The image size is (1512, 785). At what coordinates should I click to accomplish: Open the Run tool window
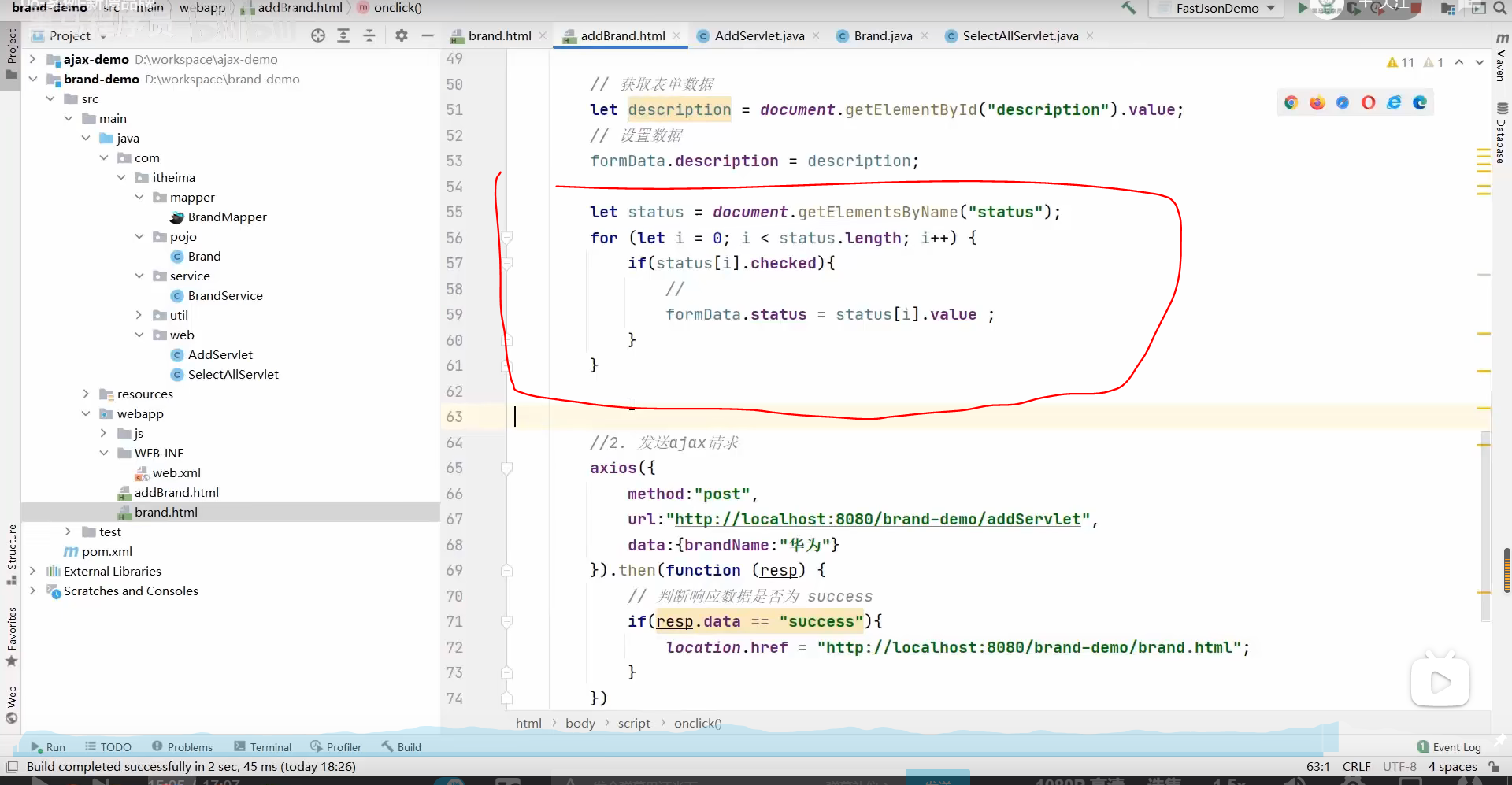(48, 746)
